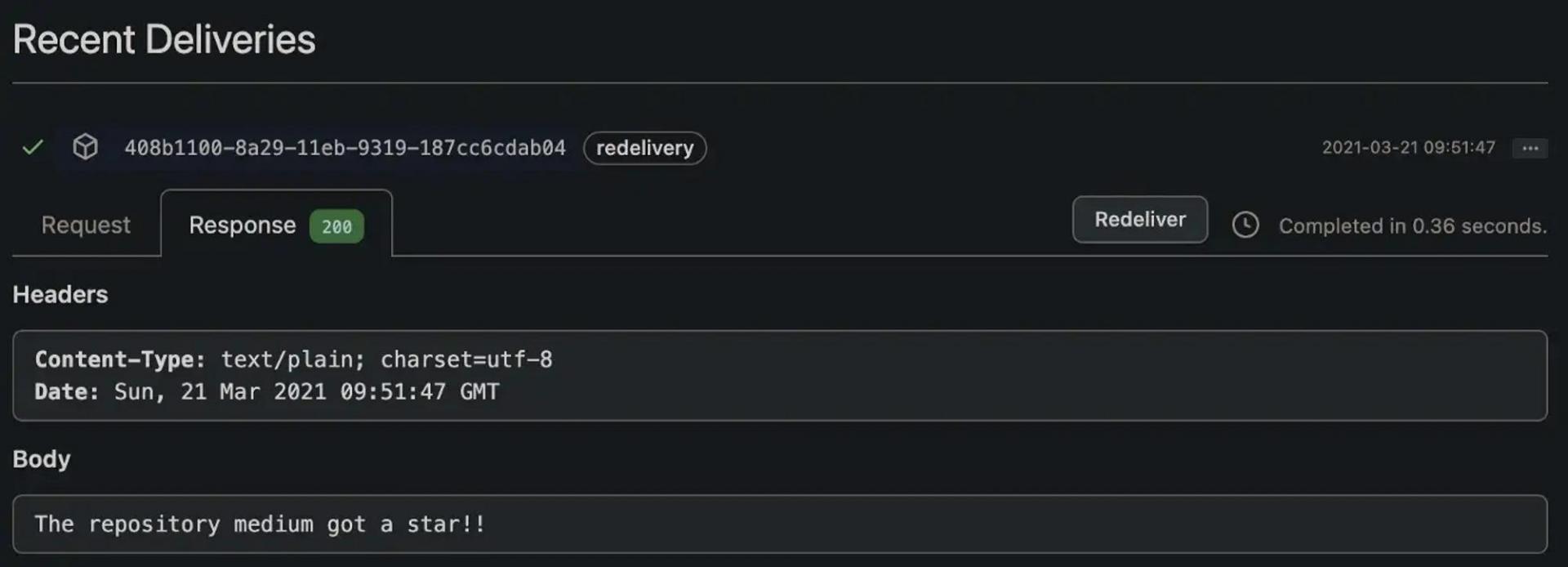
Task: Click the Completed in 0.36 seconds text
Action: point(1412,226)
